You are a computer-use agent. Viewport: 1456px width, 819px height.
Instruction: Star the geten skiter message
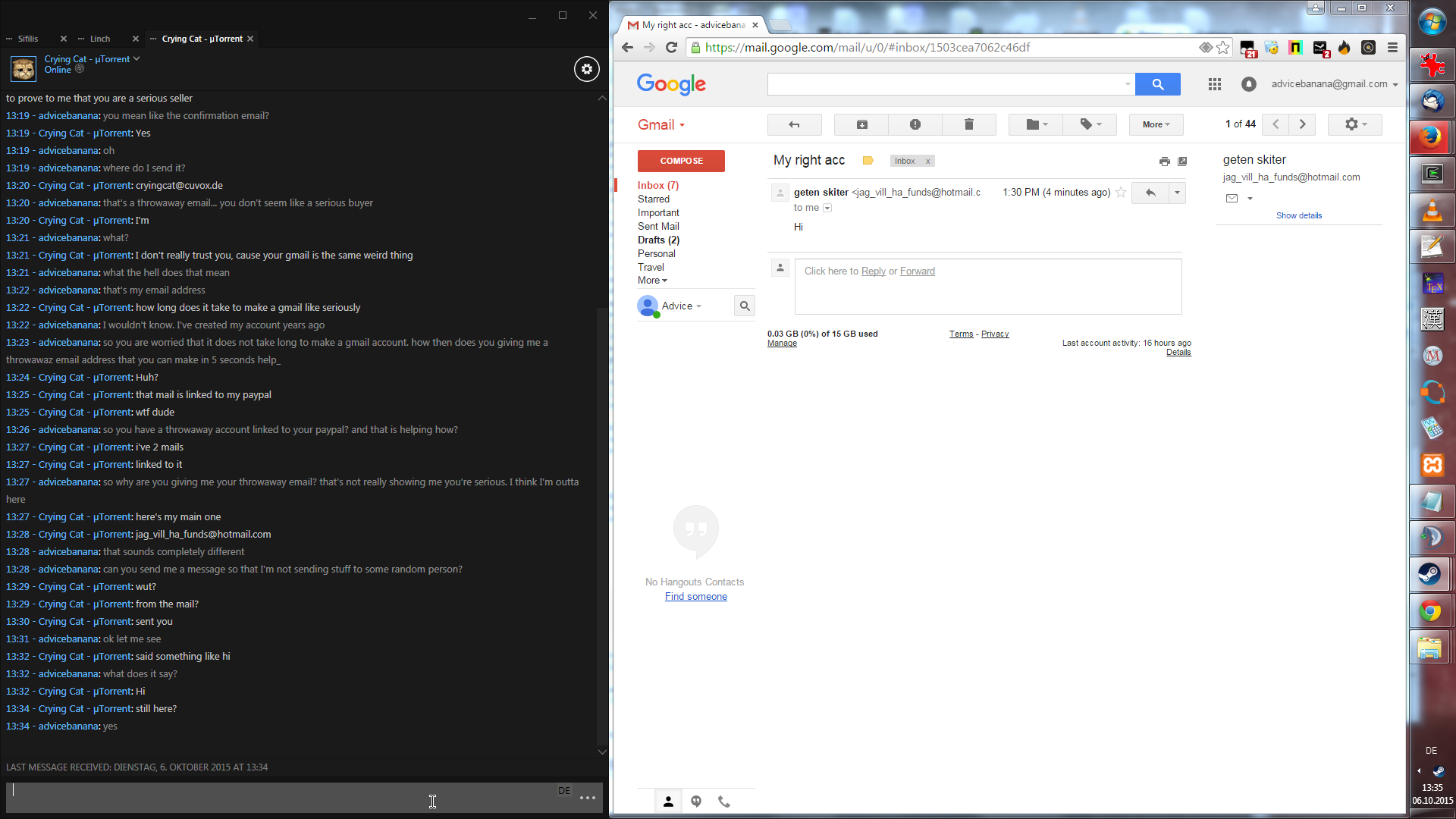click(x=1121, y=193)
